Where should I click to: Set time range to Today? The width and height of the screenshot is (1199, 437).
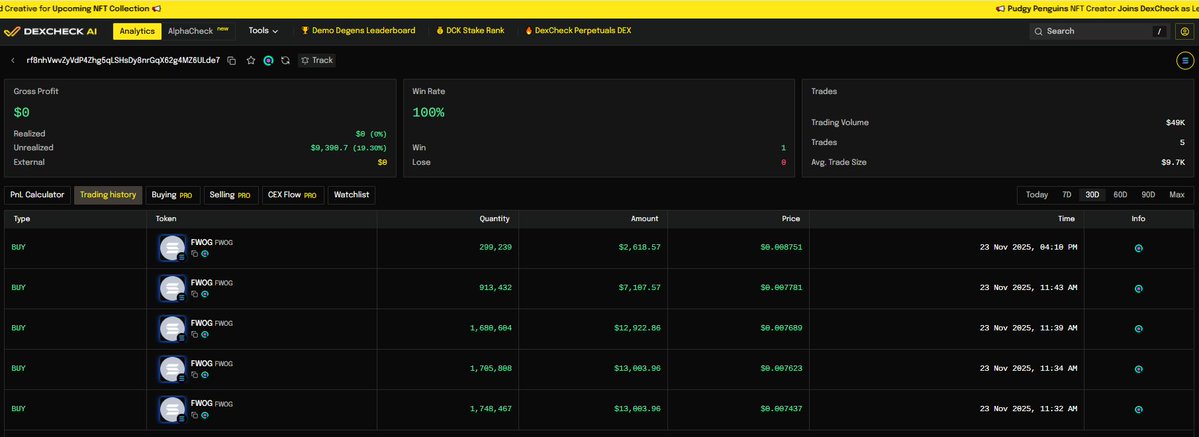pyautogui.click(x=1036, y=195)
